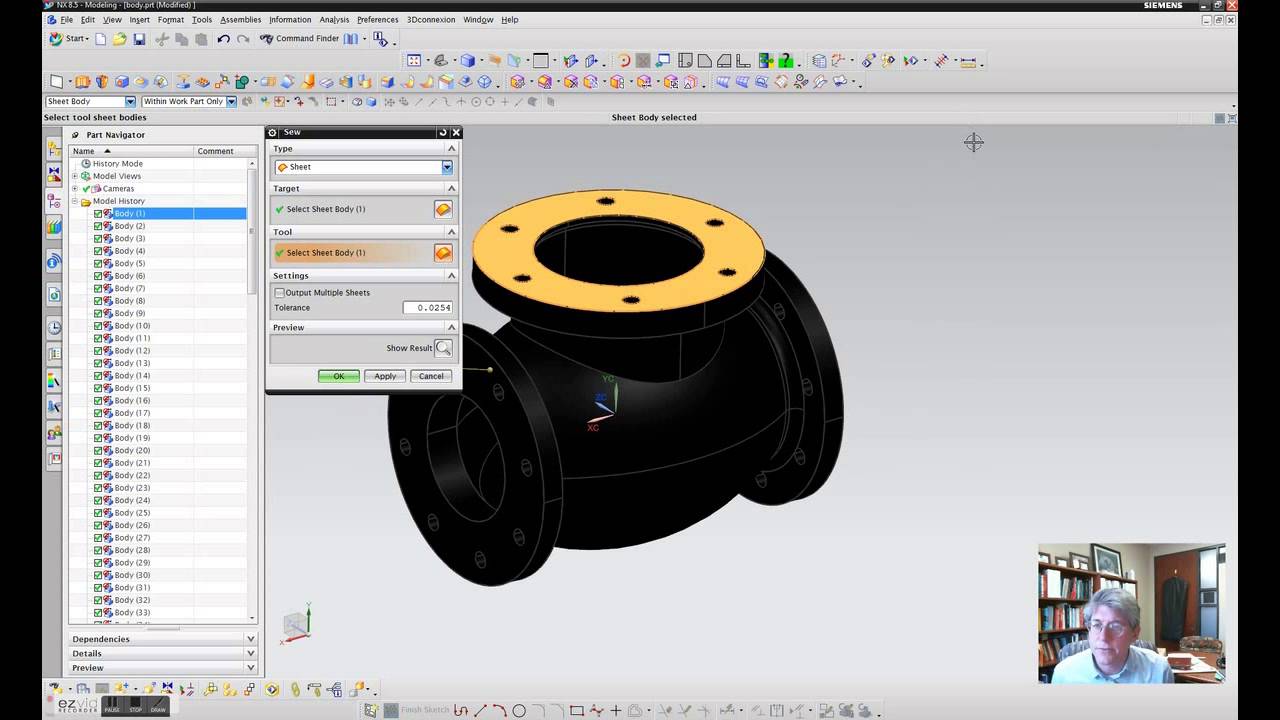Open the Command Finder
This screenshot has height=720, width=1280.
pyautogui.click(x=299, y=39)
